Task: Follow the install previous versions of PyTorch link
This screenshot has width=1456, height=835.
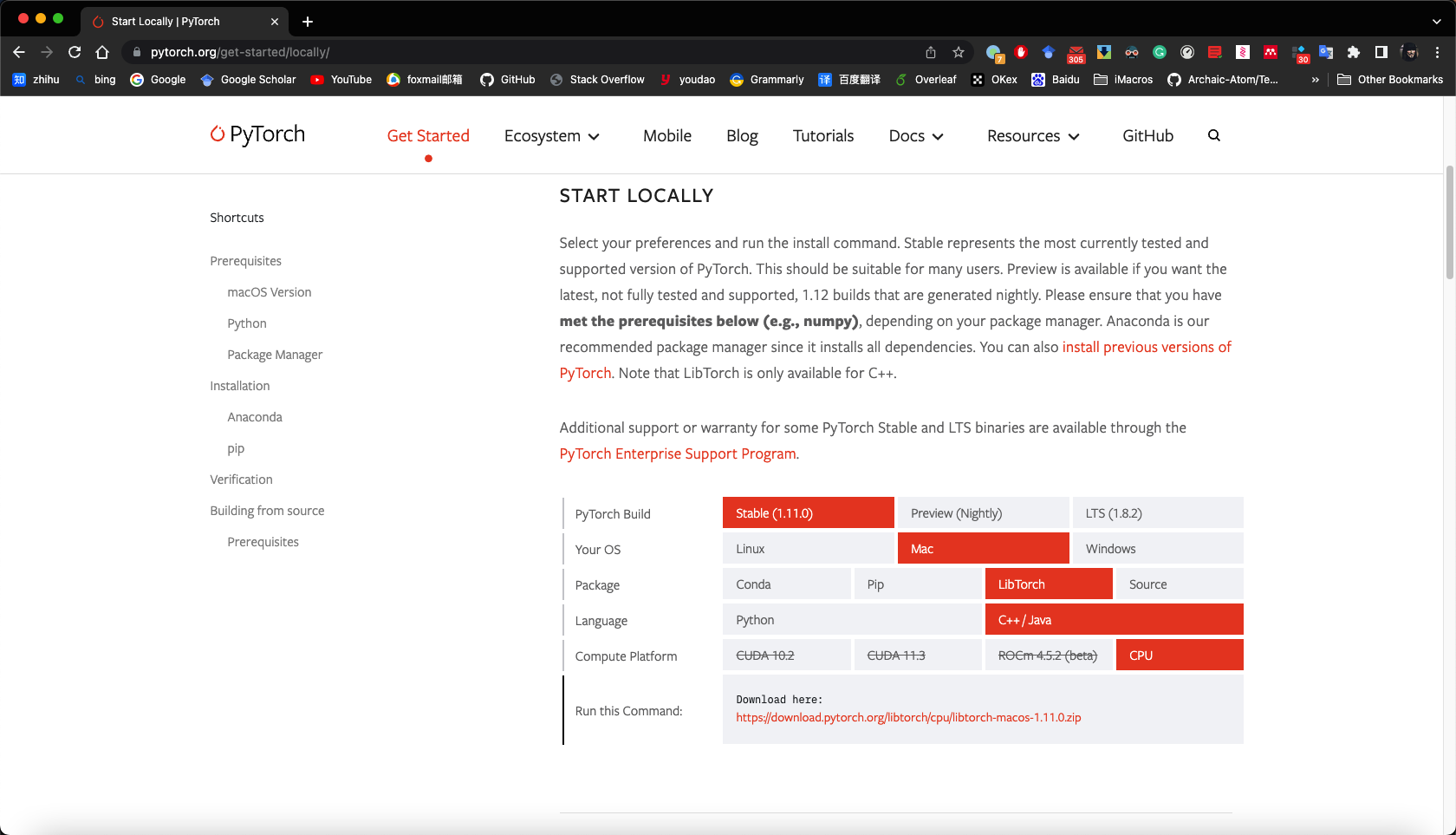Action: tap(1147, 347)
